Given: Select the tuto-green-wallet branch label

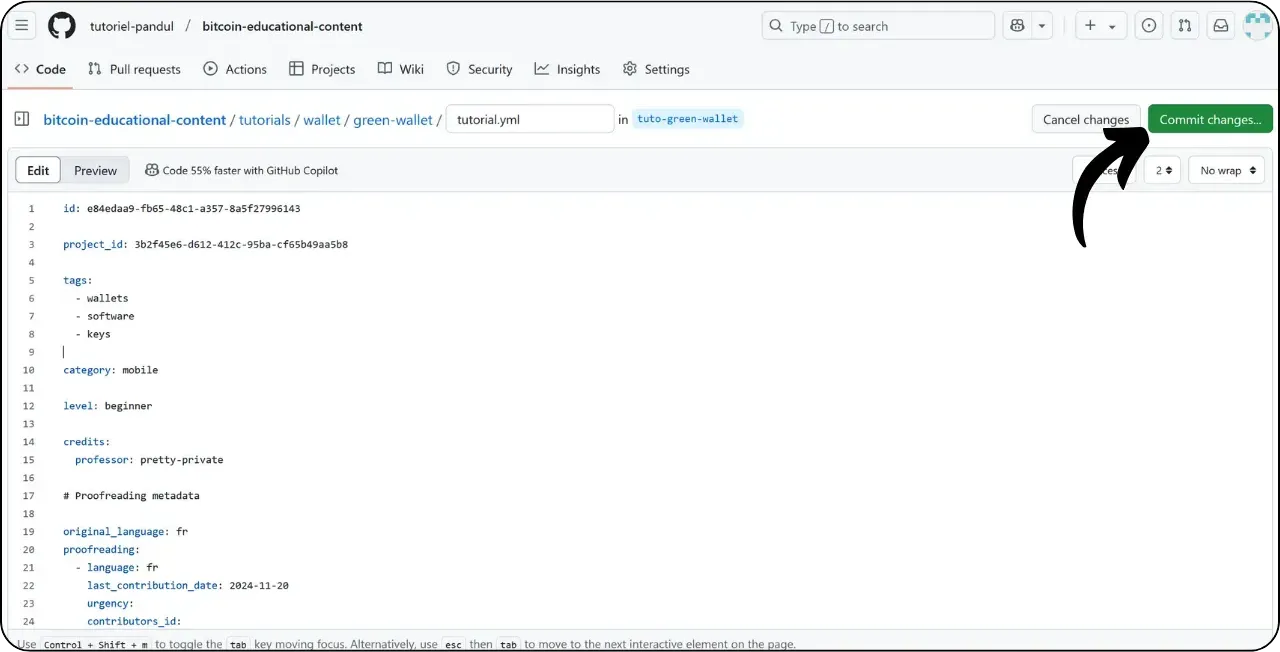Looking at the screenshot, I should tap(688, 118).
